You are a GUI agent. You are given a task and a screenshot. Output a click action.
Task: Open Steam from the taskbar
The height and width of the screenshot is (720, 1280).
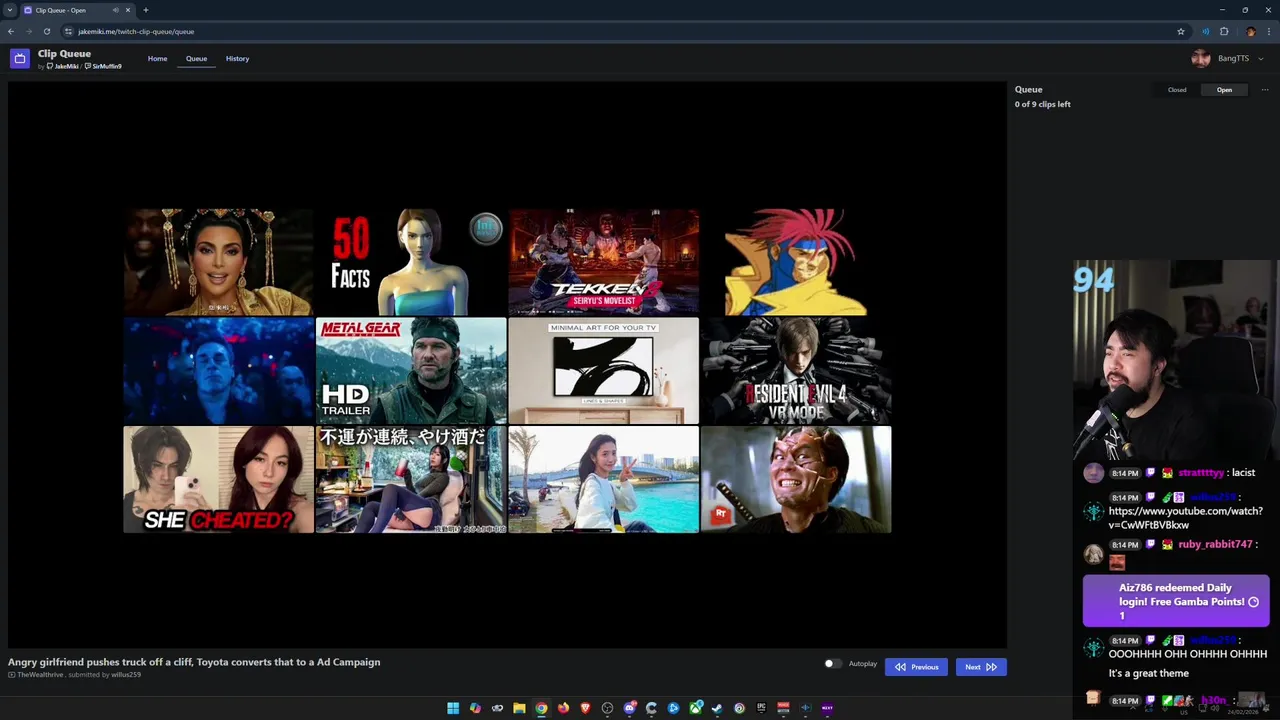pos(717,708)
